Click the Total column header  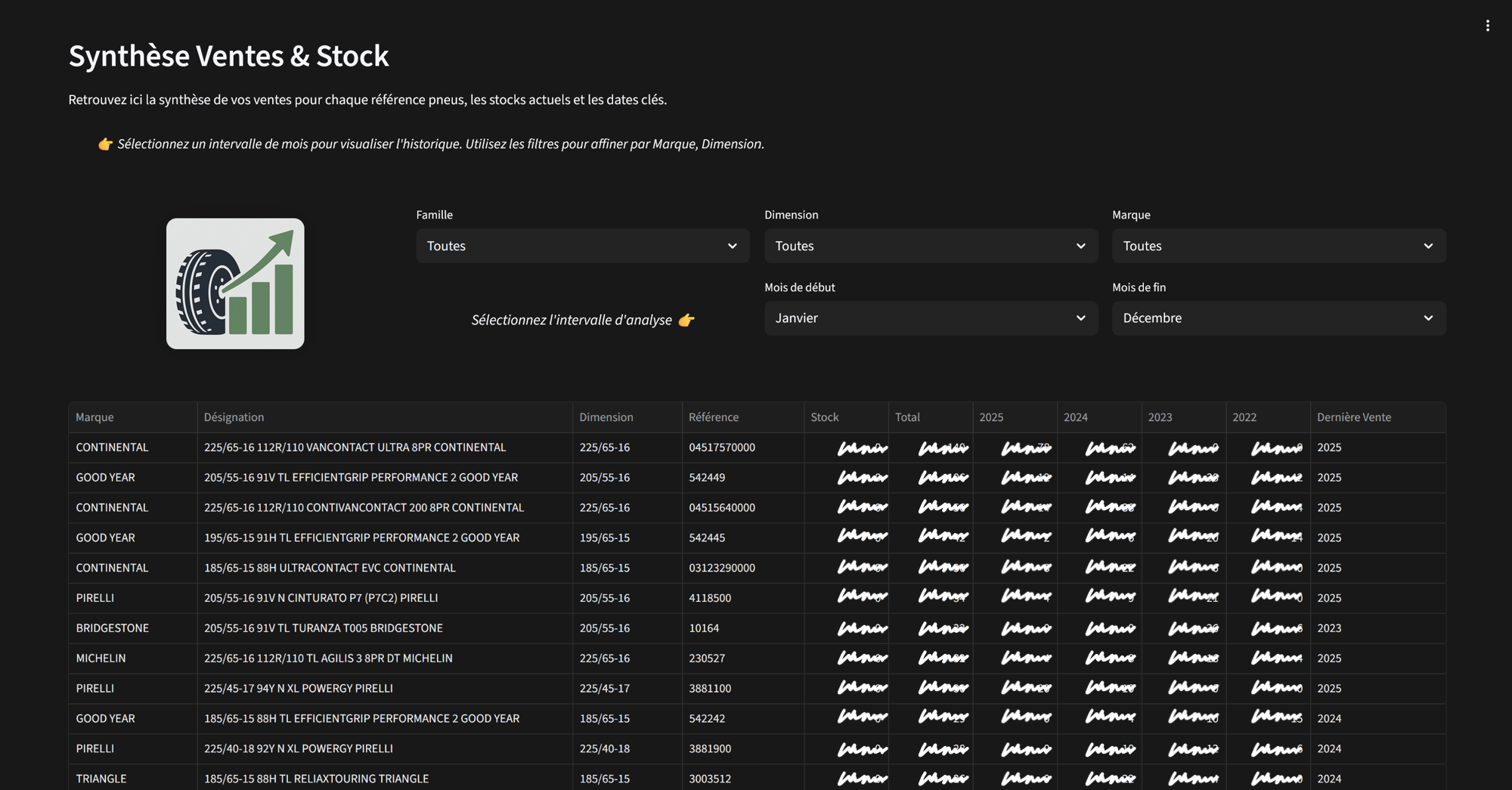pyautogui.click(x=907, y=417)
